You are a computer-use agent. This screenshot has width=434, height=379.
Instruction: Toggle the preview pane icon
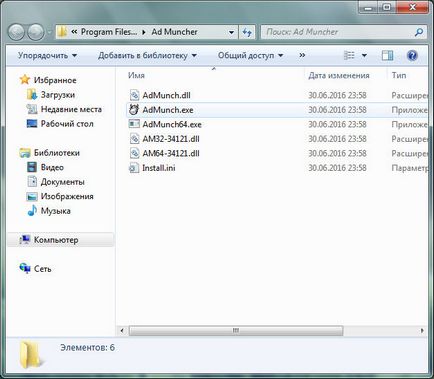pos(387,55)
